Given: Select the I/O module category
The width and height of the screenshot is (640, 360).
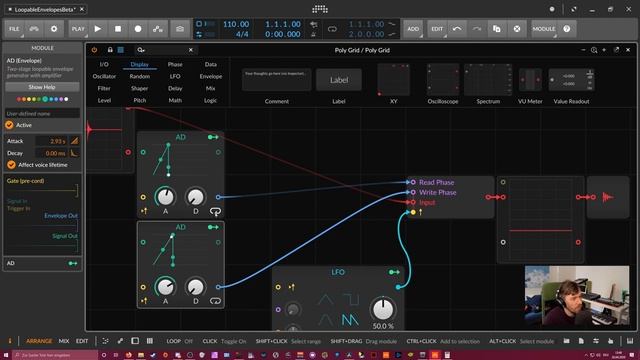Looking at the screenshot, I should coord(104,64).
